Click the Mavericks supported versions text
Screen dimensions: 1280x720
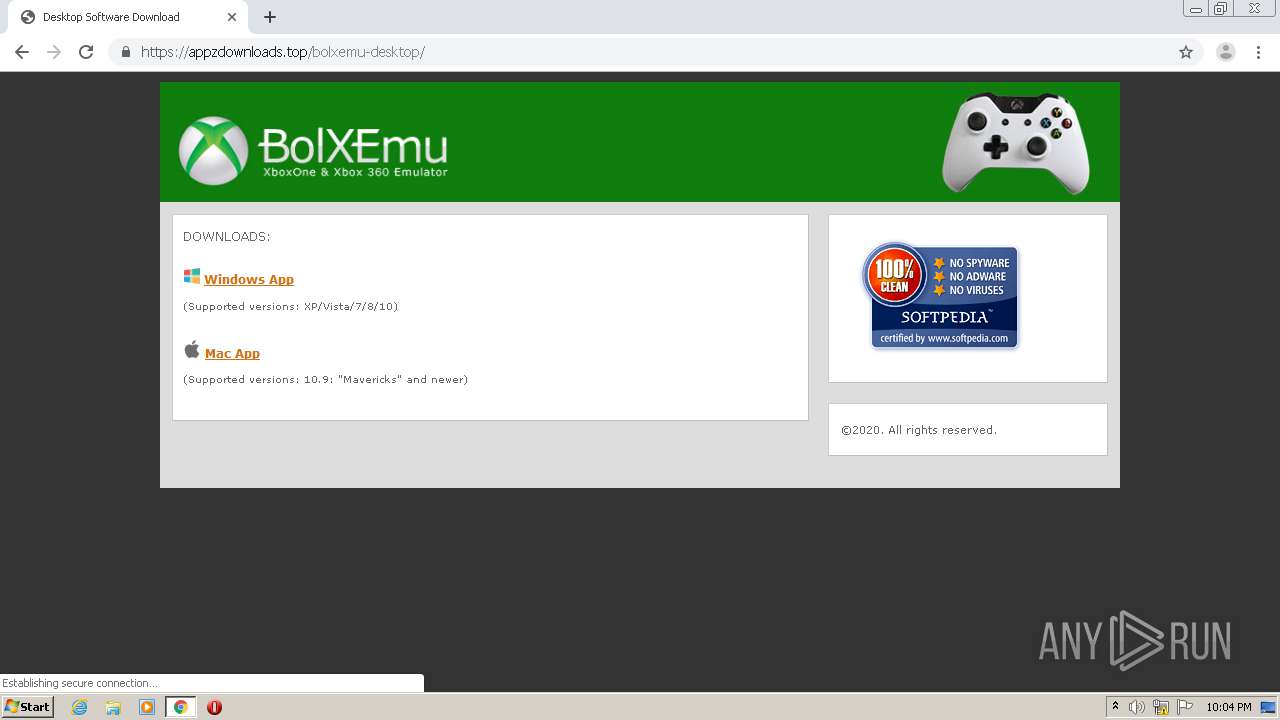(x=326, y=379)
